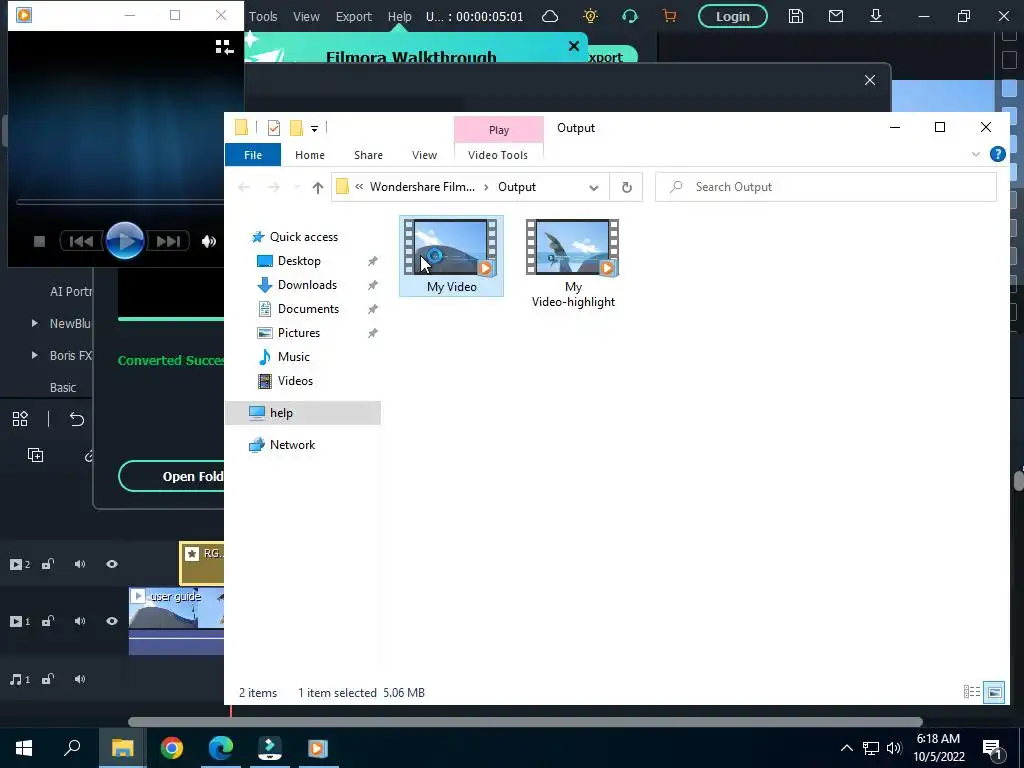Open the headset support icon in Filmora

(630, 16)
